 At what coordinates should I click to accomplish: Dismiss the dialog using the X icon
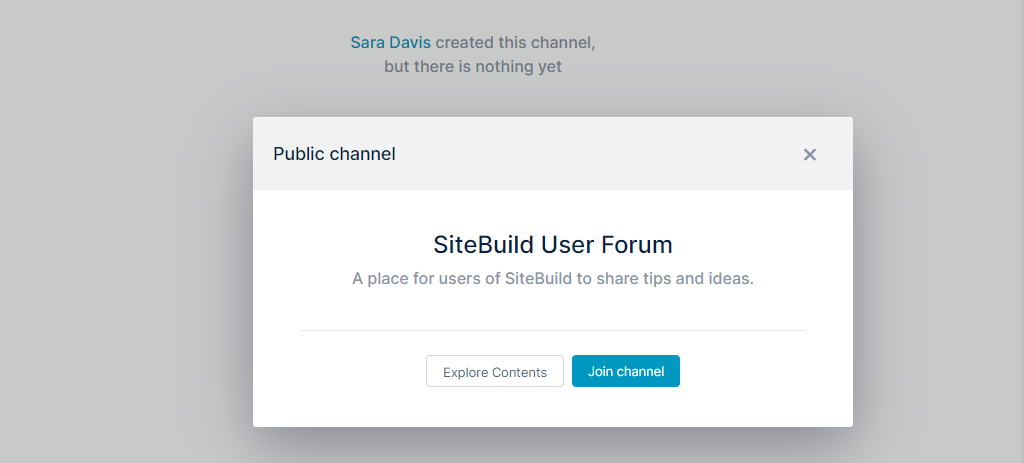pos(810,155)
